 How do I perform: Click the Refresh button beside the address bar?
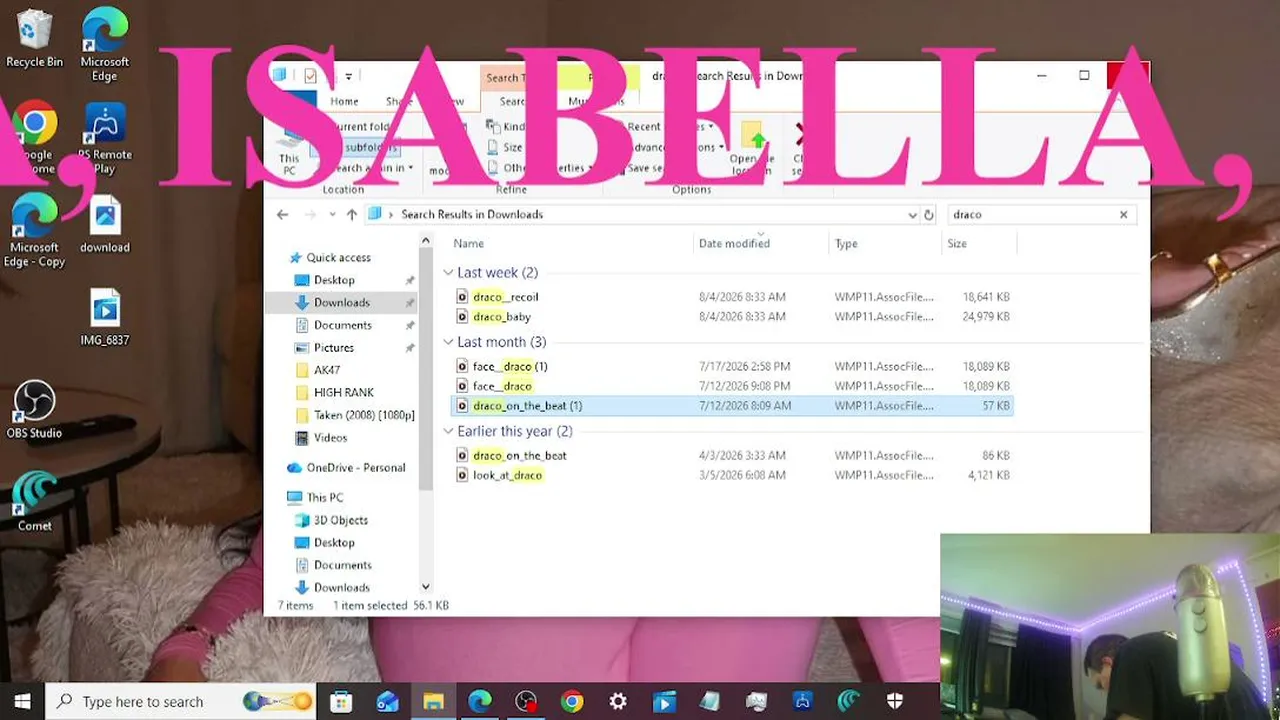tap(929, 214)
